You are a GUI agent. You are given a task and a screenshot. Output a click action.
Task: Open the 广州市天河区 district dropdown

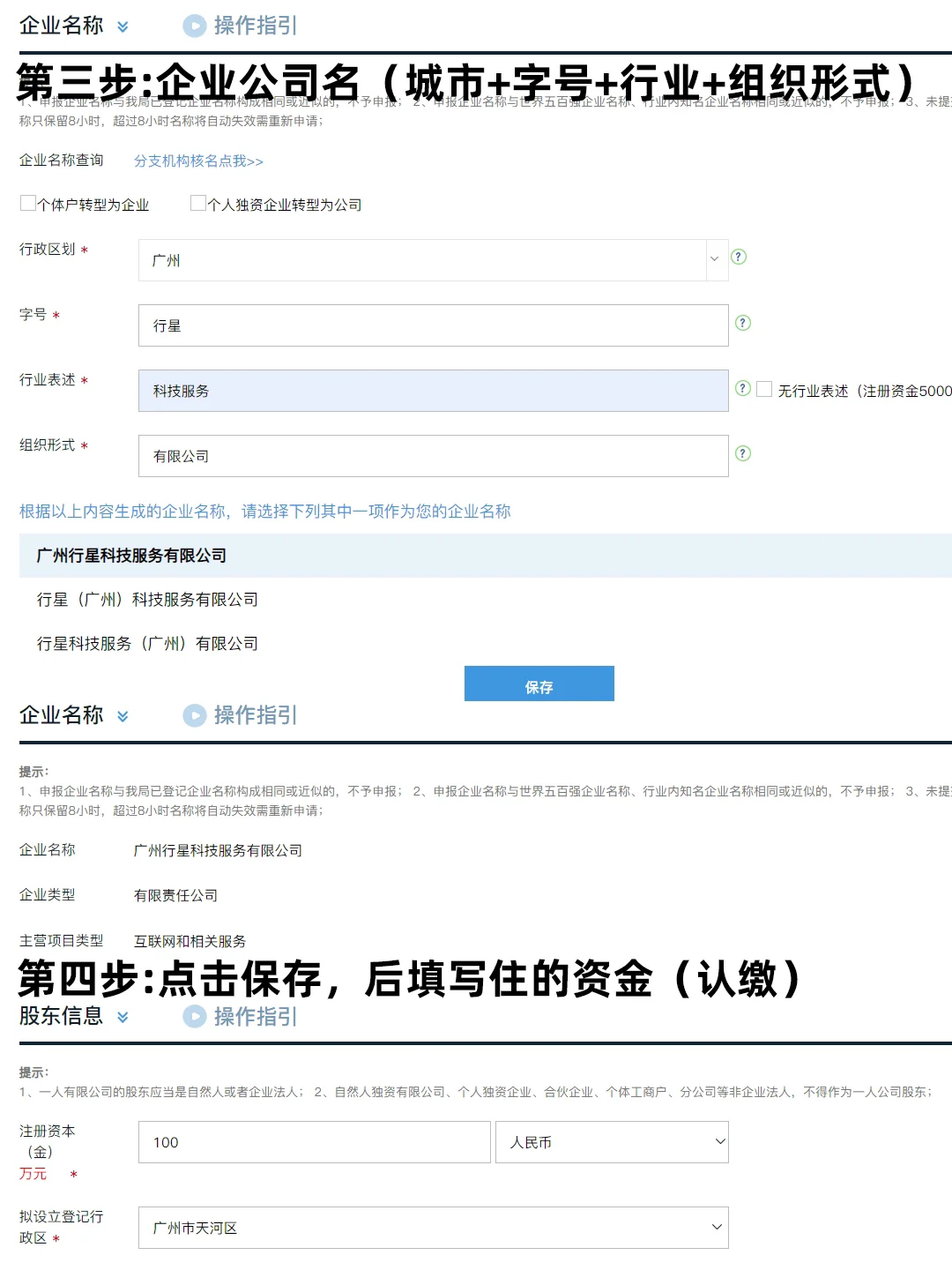point(432,1228)
